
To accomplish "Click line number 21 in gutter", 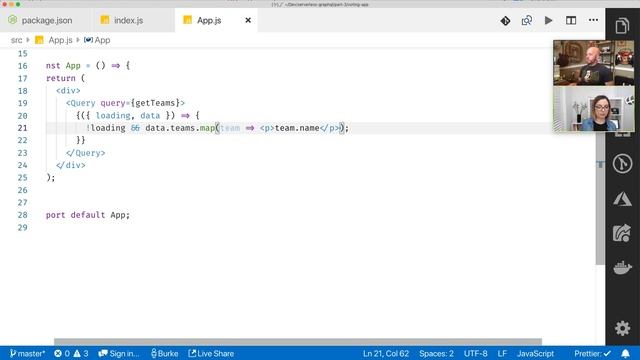I will [22, 128].
